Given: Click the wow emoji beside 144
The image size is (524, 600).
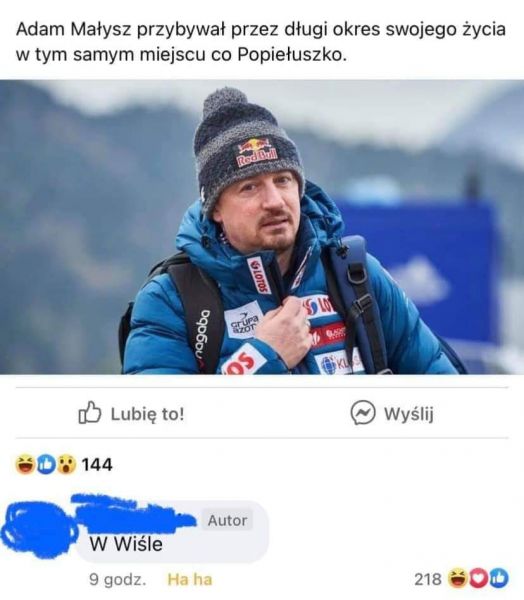Looking at the screenshot, I should pos(66,464).
